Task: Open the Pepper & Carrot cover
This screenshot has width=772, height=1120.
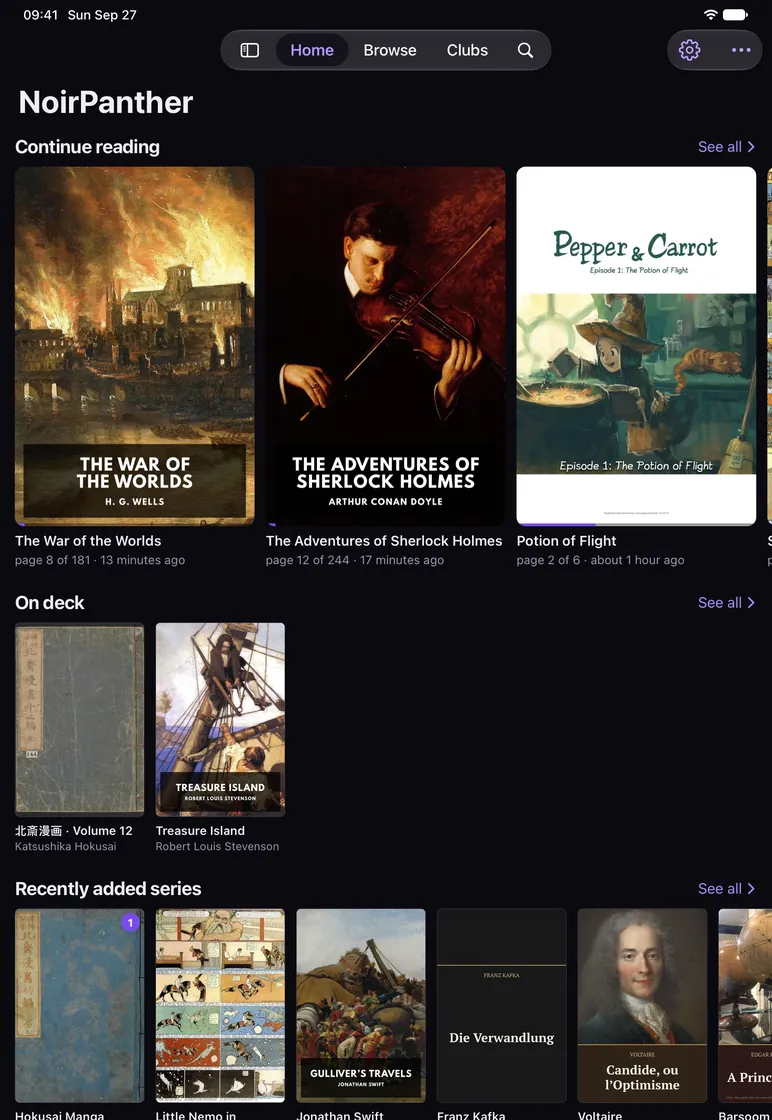Action: (636, 346)
